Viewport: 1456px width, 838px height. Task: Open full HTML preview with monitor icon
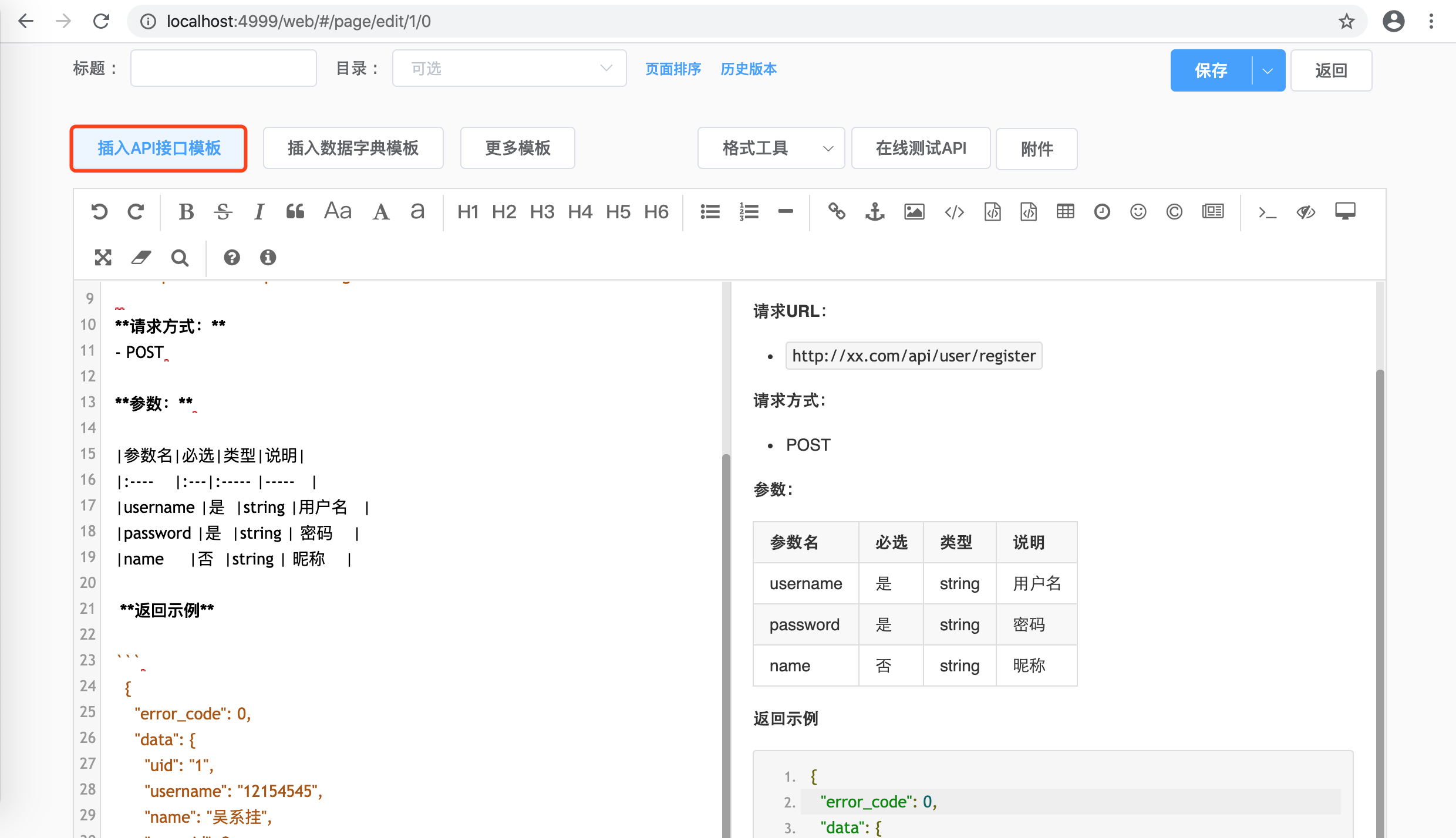(x=1345, y=211)
